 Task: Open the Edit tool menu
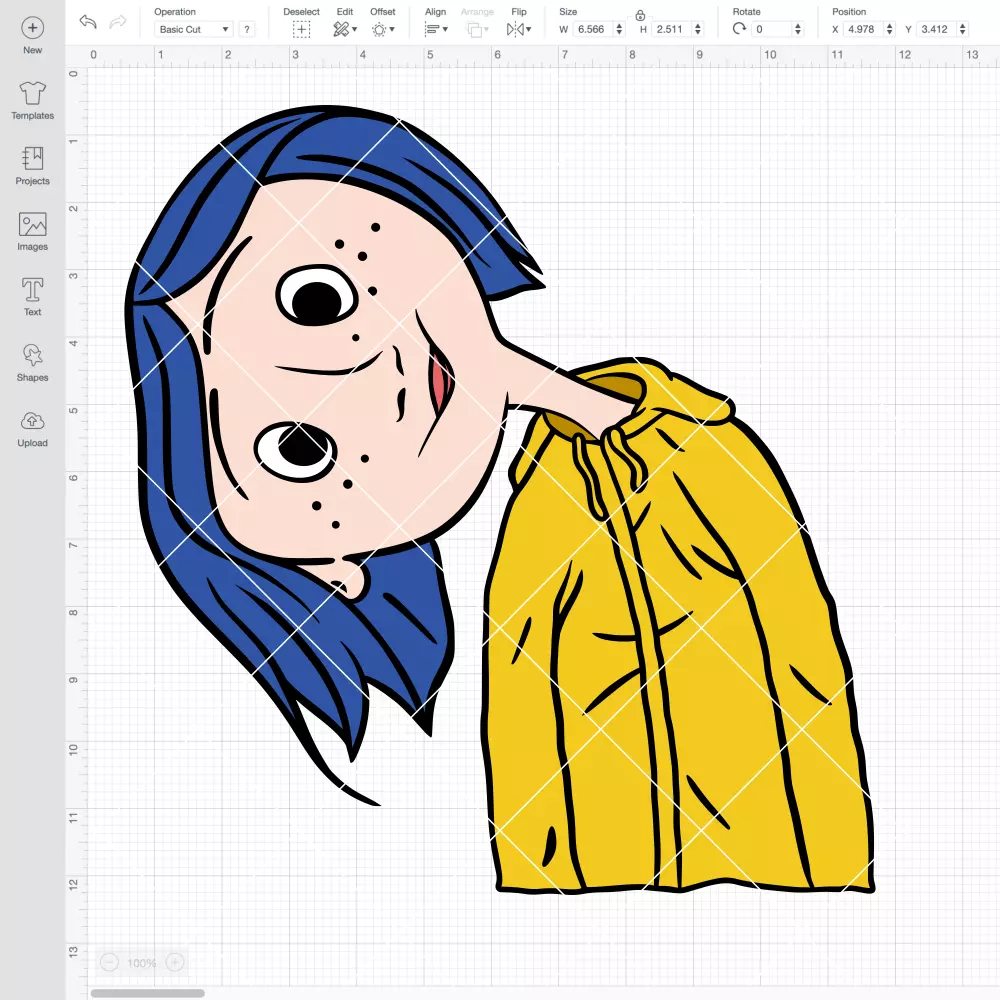click(x=345, y=29)
